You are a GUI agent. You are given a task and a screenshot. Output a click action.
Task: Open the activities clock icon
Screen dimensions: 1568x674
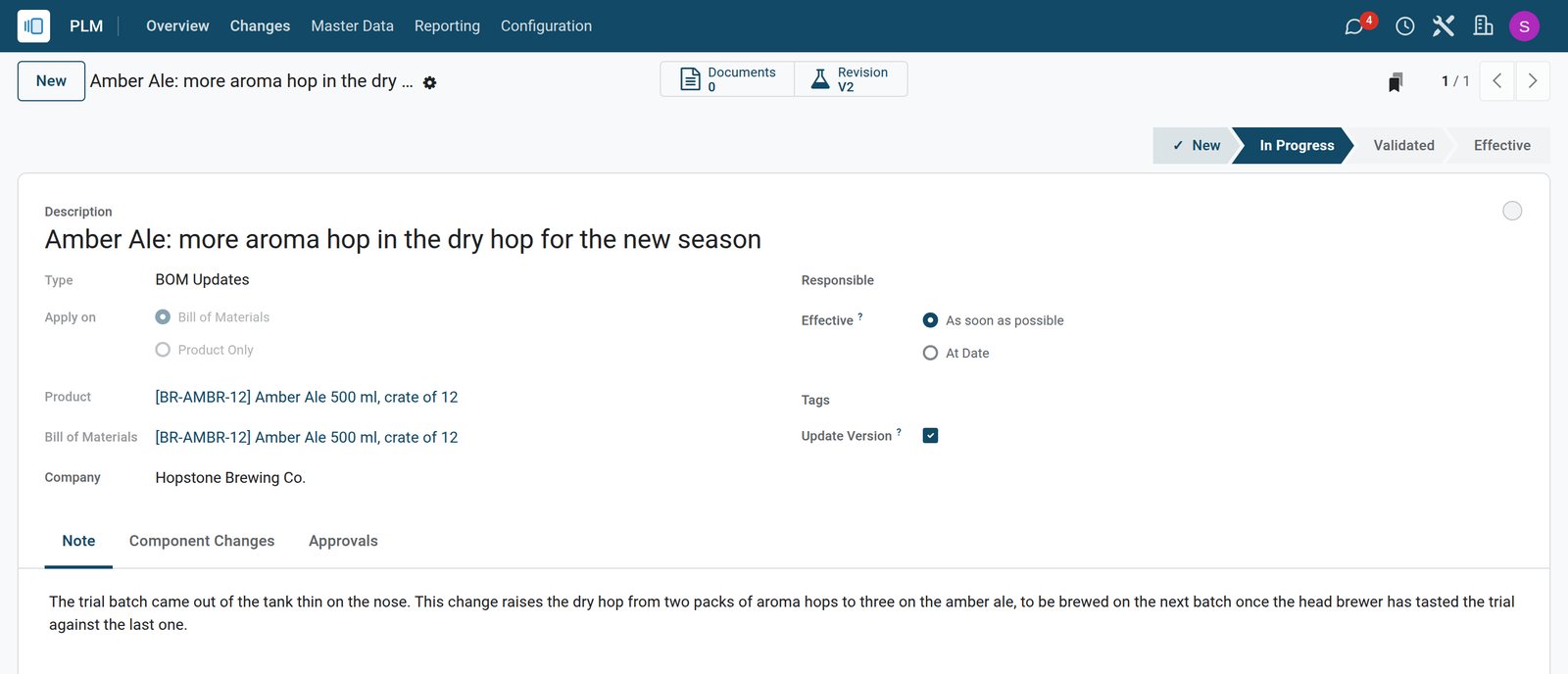(1405, 26)
